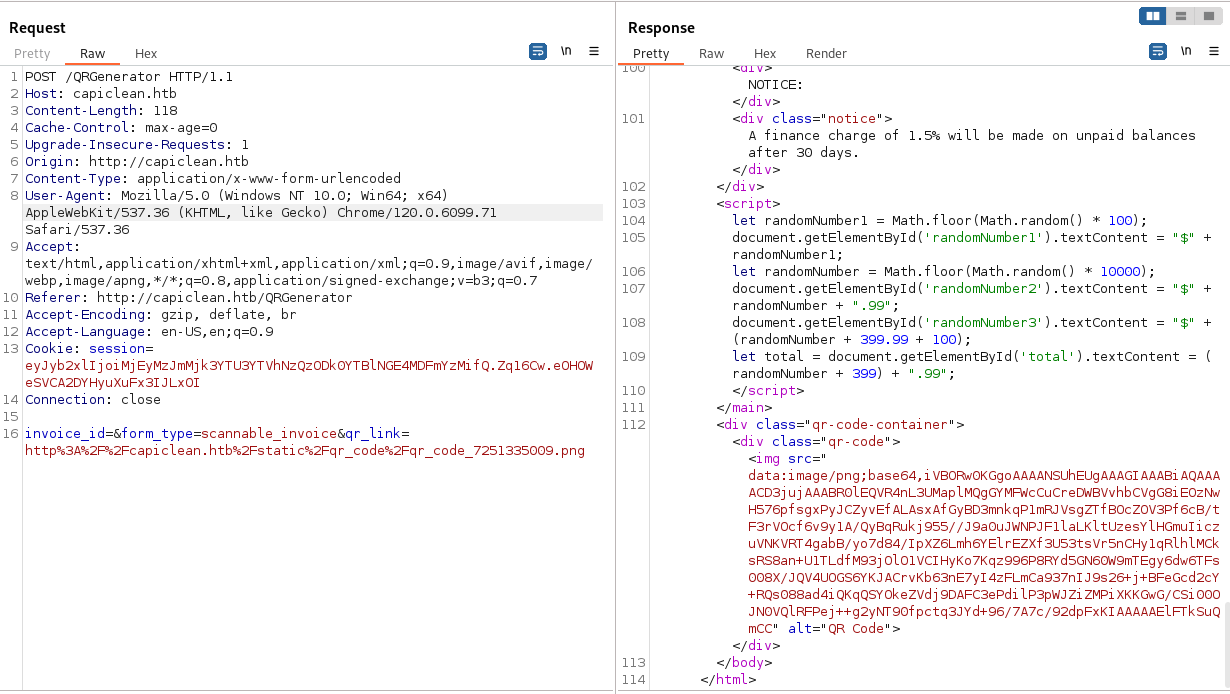Click the Accept-Language header line
Screen dimensions: 1230x694
[149, 332]
